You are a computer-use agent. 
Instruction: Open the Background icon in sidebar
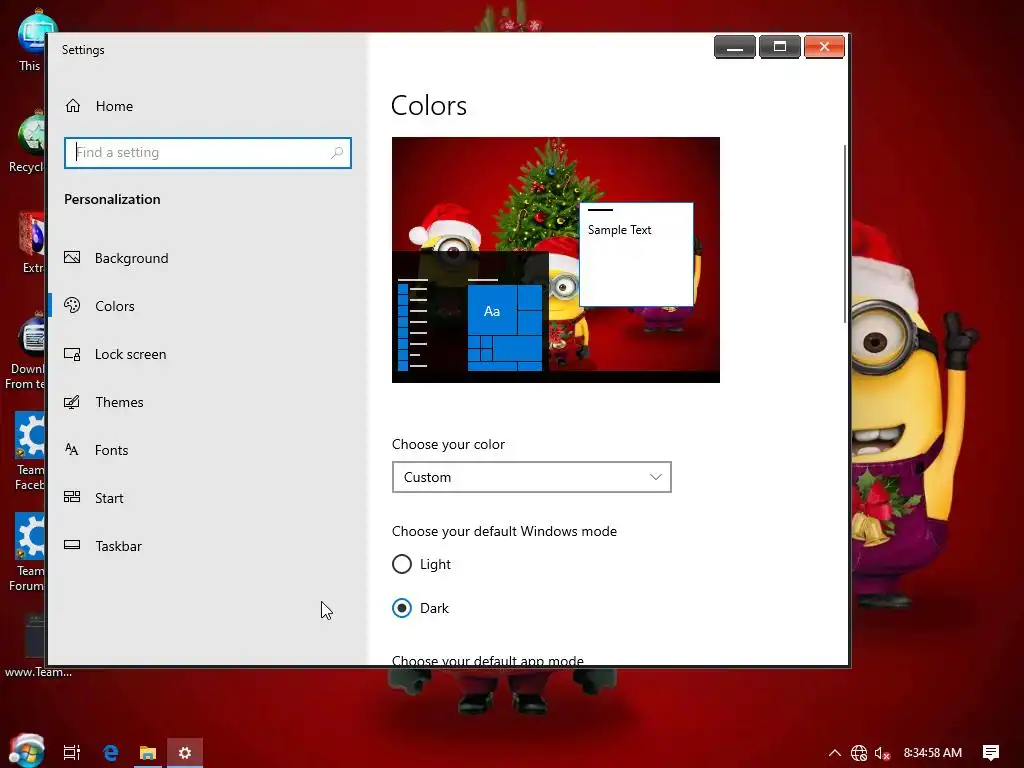click(72, 257)
